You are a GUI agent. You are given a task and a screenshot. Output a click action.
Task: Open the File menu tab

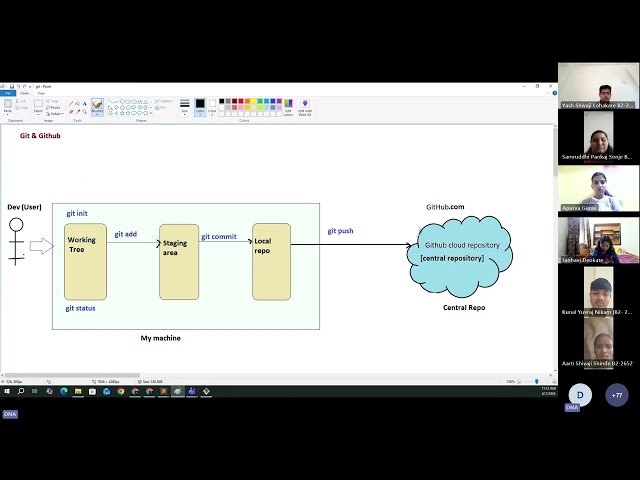click(x=8, y=93)
